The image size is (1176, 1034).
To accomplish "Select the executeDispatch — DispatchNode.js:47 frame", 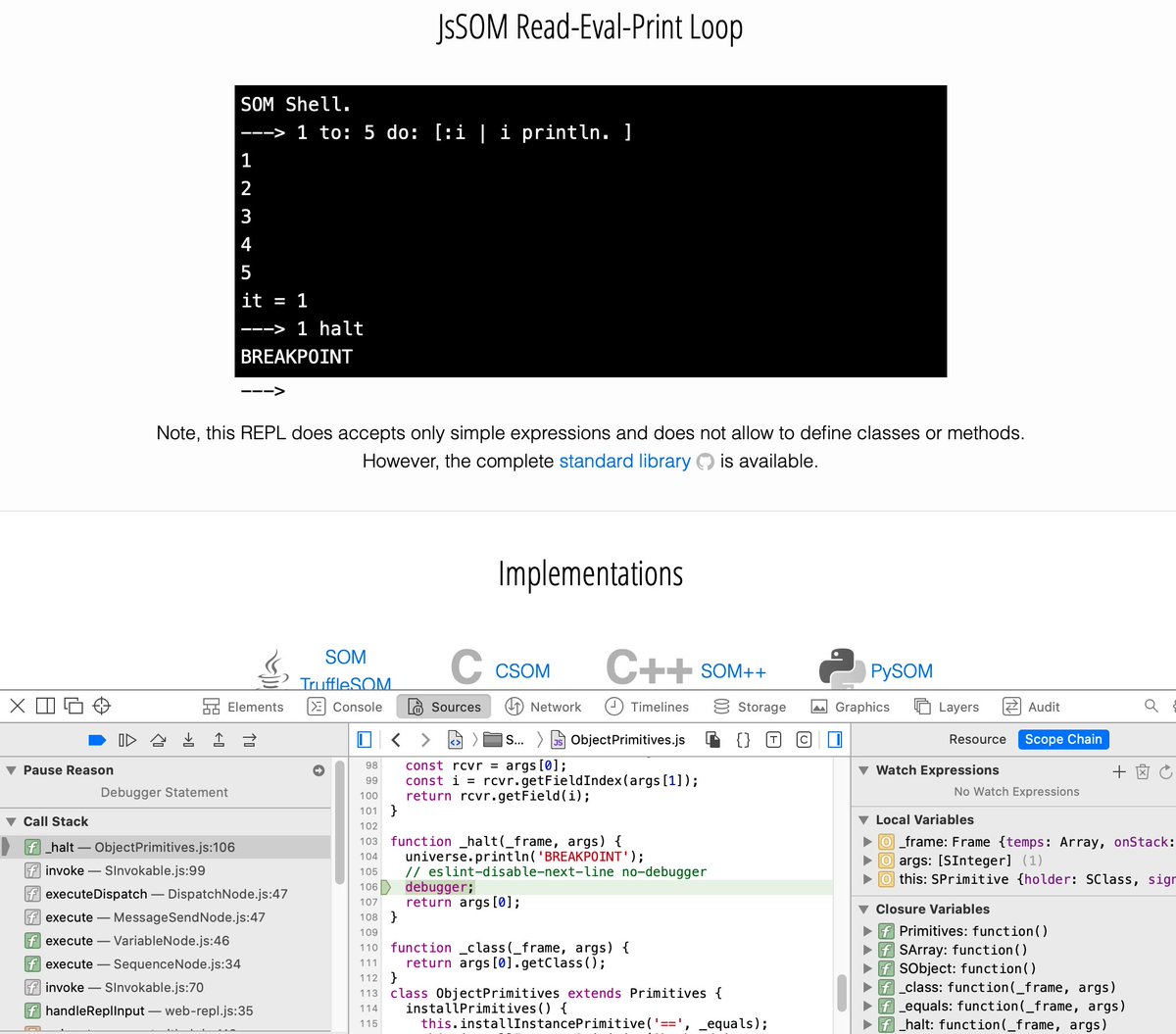I will (x=167, y=894).
